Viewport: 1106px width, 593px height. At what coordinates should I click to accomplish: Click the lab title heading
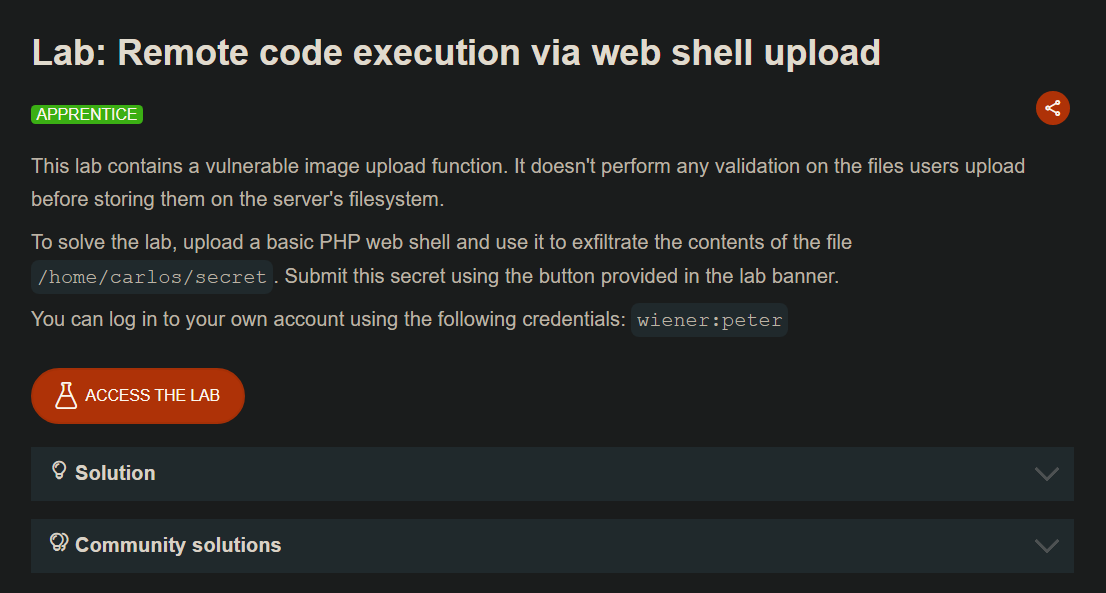tap(456, 53)
